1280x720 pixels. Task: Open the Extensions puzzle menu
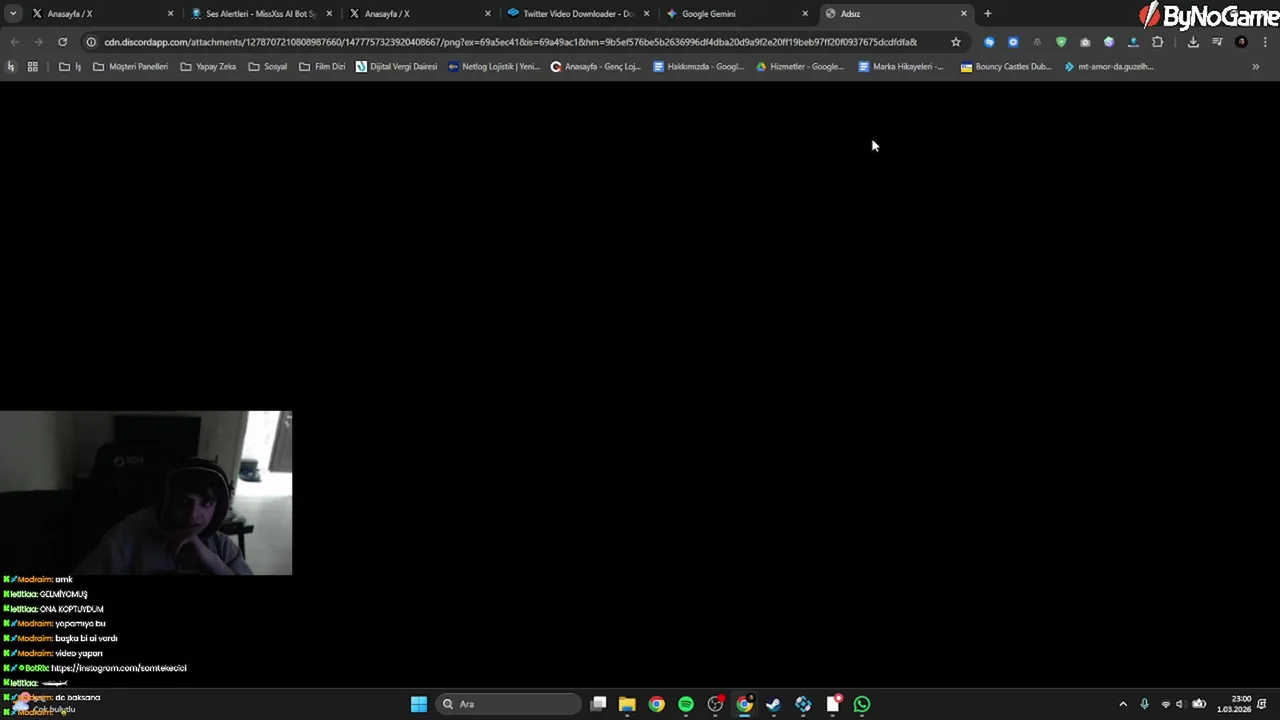[1158, 42]
